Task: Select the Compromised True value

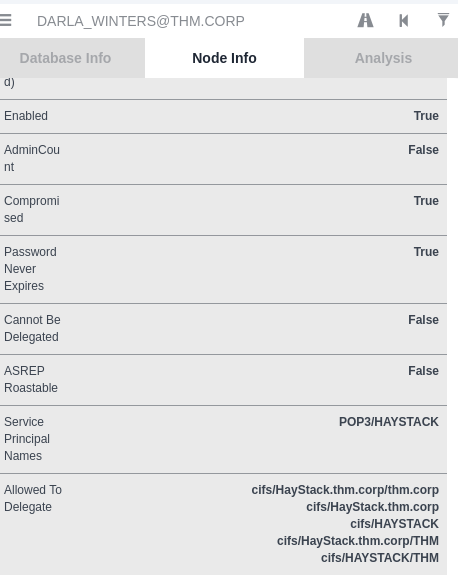Action: click(426, 201)
